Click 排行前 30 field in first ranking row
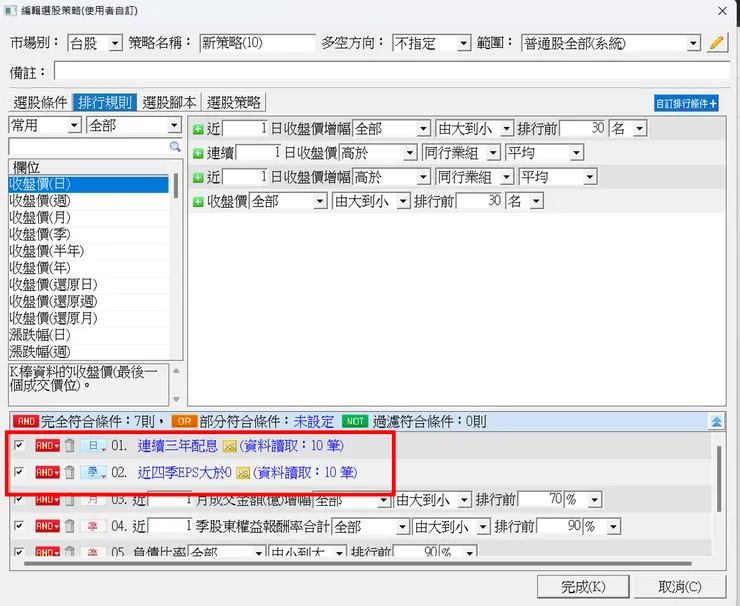The image size is (740, 606). (582, 128)
